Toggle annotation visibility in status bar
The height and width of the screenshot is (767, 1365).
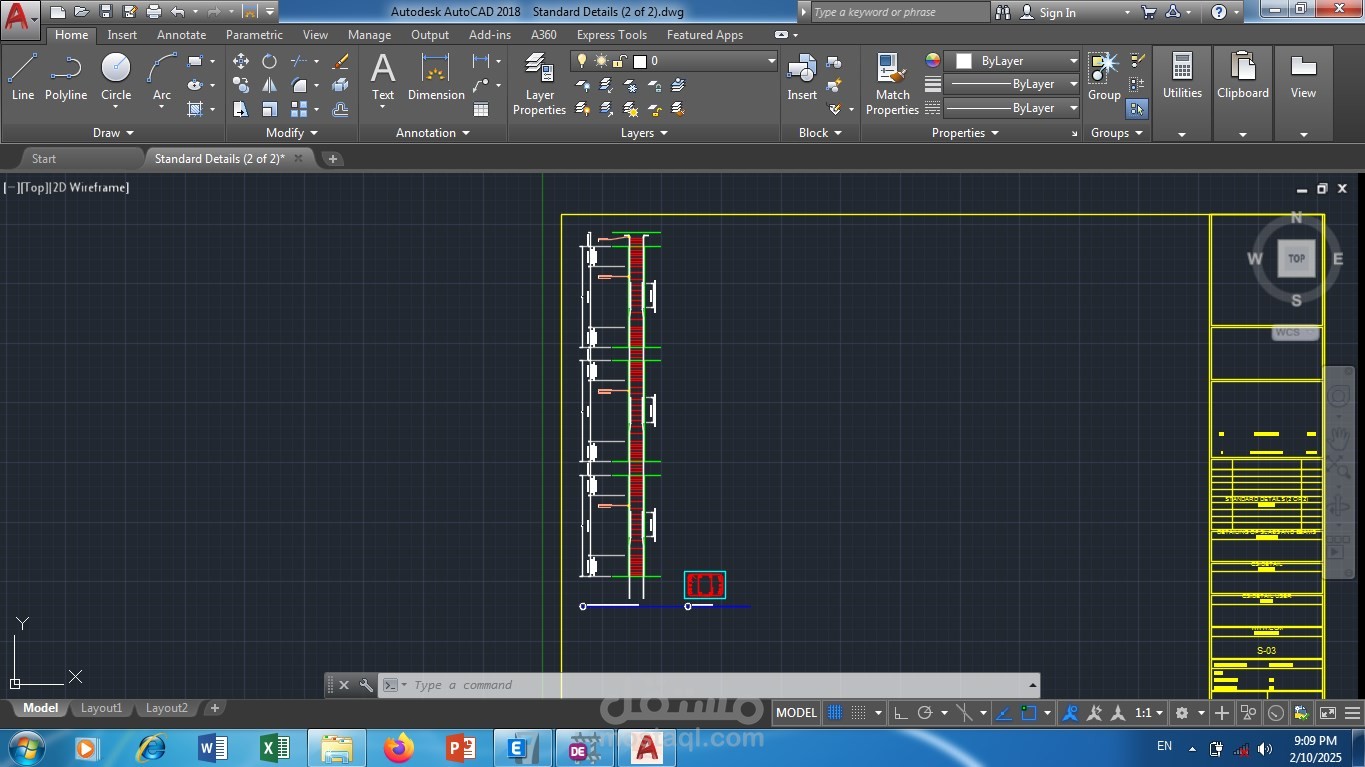click(x=1071, y=713)
